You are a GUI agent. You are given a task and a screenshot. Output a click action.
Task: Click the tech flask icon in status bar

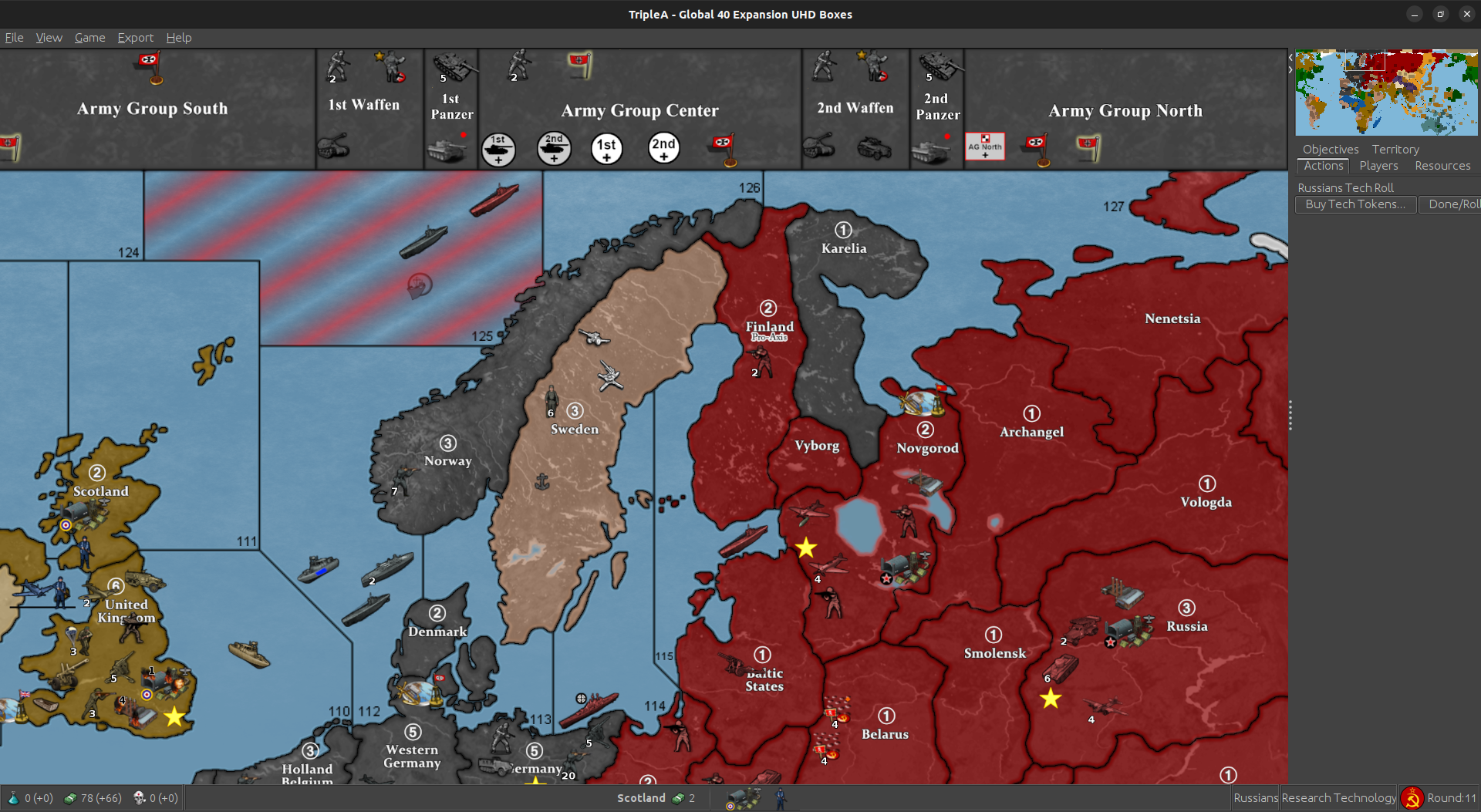pyautogui.click(x=14, y=798)
